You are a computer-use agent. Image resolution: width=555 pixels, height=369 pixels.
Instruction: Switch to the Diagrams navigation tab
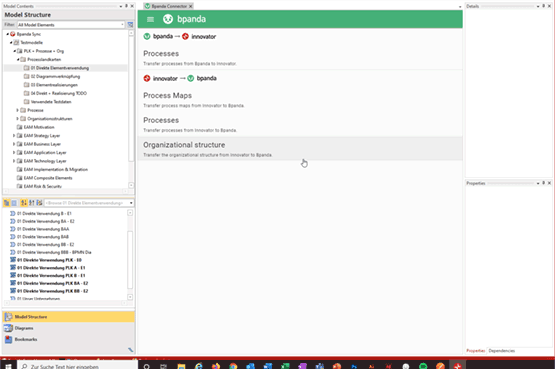click(68, 328)
